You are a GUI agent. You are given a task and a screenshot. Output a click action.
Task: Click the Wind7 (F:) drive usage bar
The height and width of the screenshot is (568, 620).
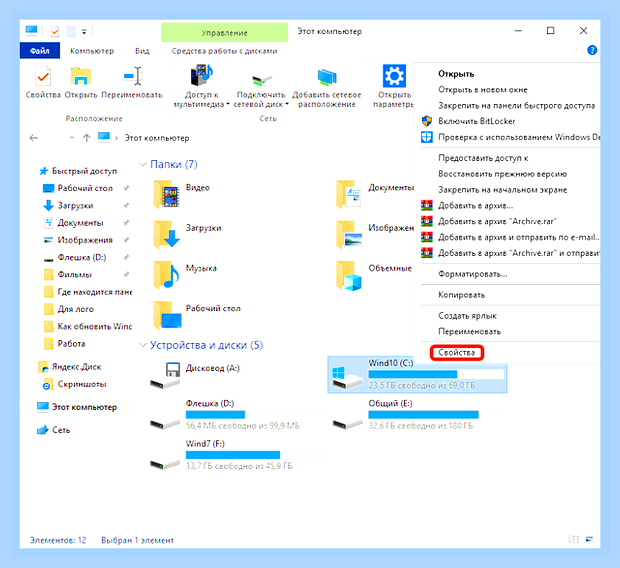252,455
